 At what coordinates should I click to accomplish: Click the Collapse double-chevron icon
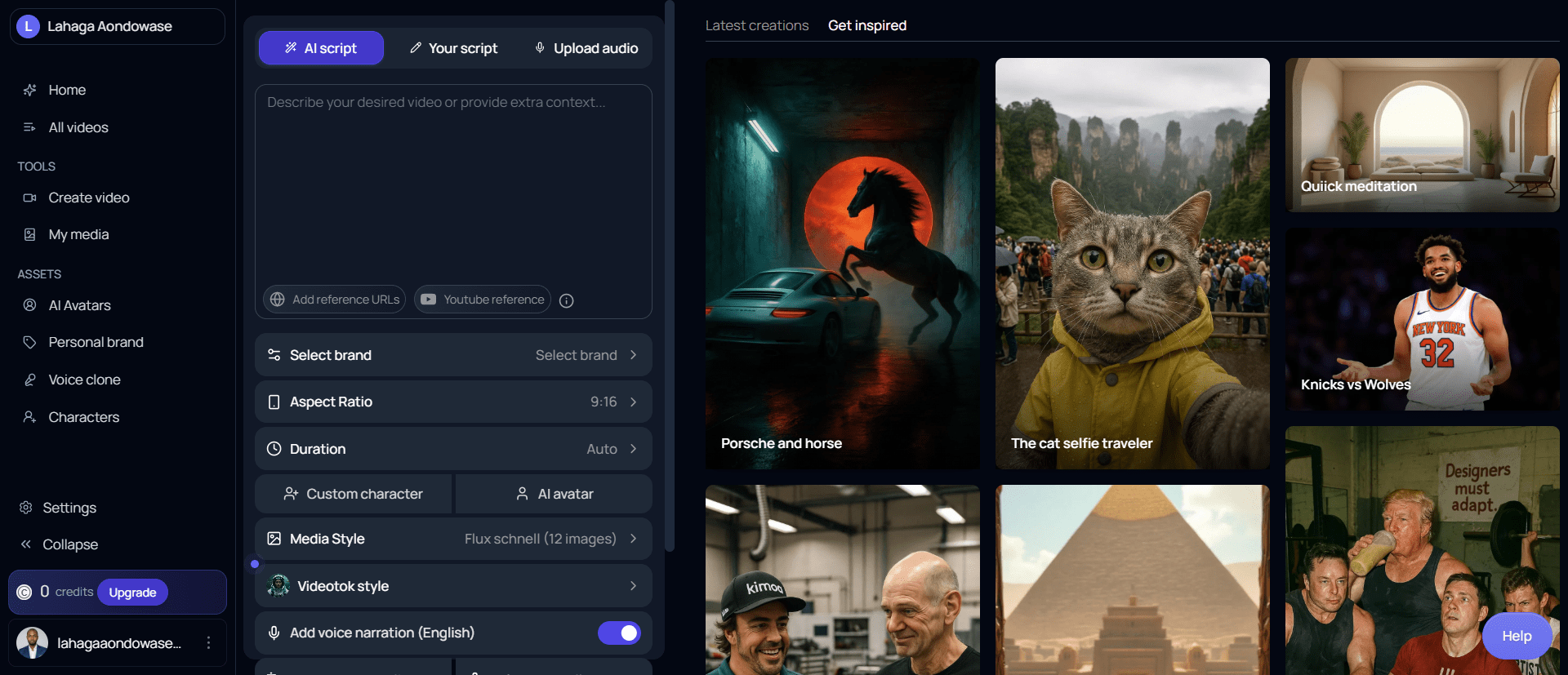(x=25, y=544)
